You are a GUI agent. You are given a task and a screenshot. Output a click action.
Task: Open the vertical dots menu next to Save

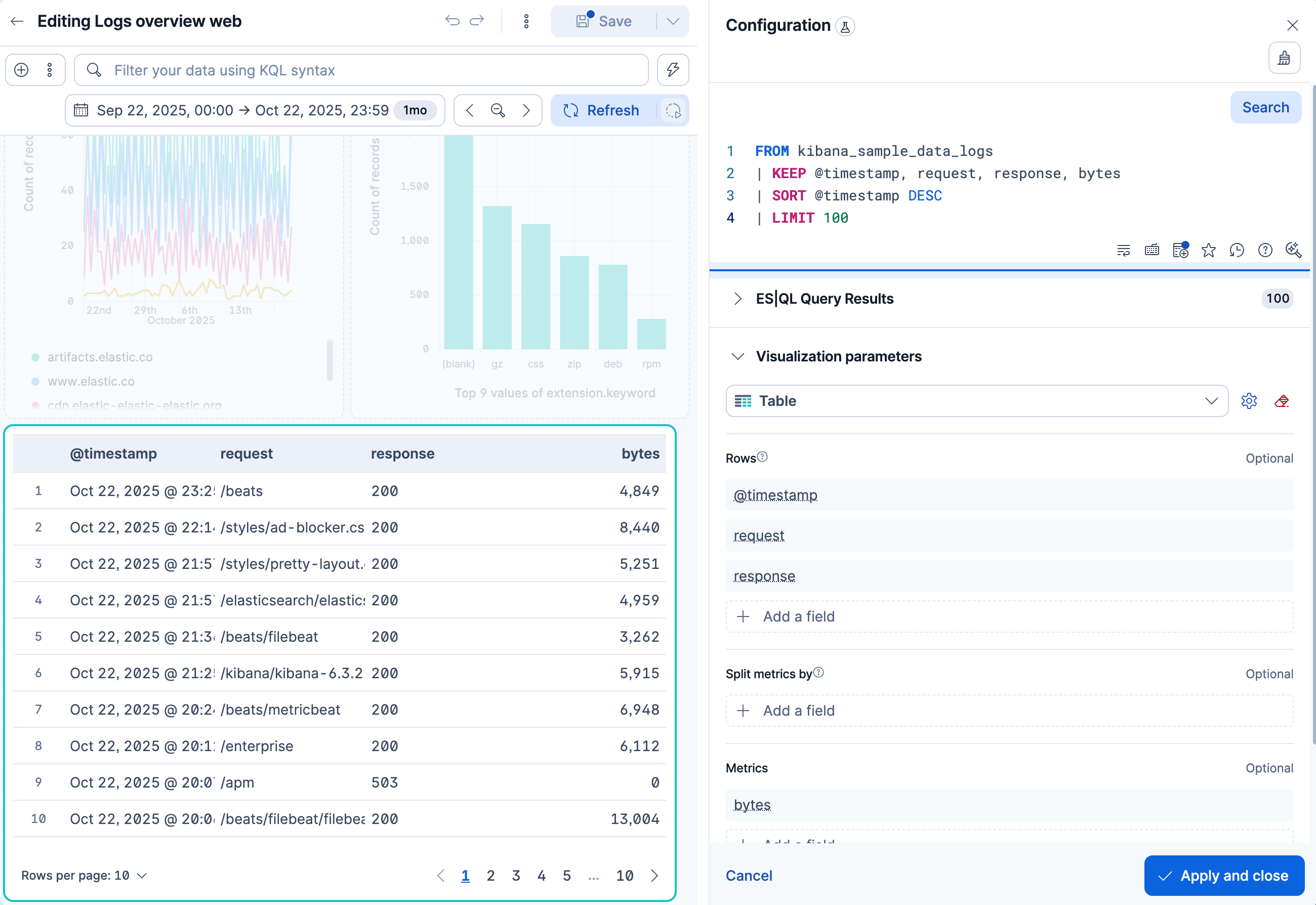(526, 22)
